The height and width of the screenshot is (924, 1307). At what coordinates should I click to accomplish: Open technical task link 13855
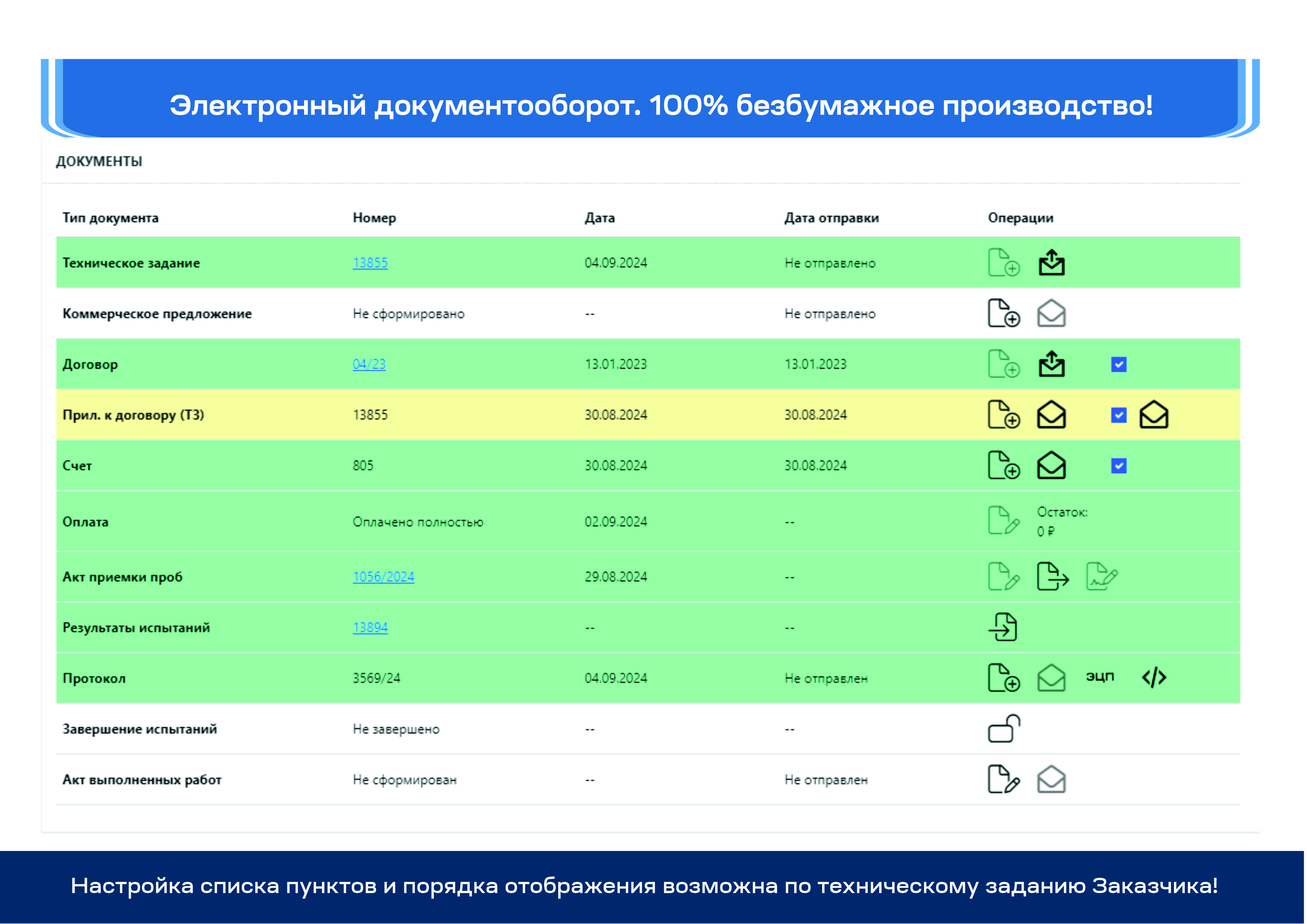370,263
